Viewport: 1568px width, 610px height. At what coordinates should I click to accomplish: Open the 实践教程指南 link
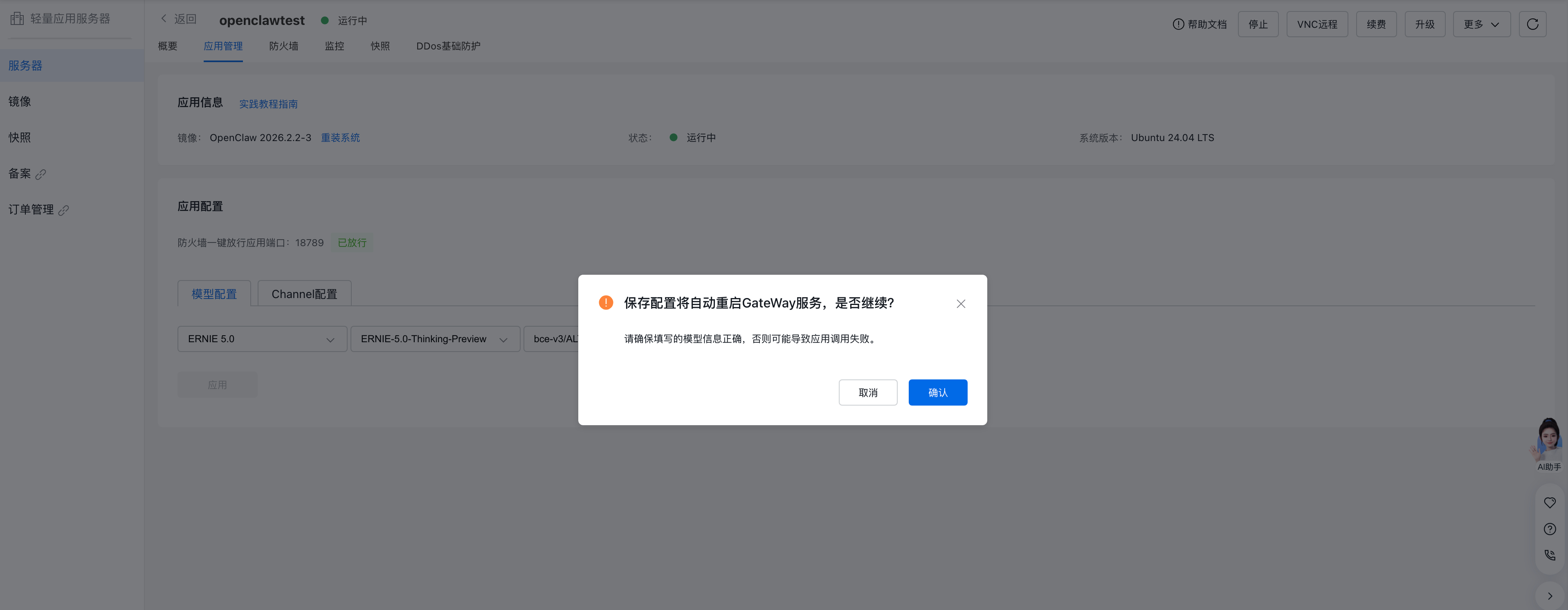tap(268, 104)
